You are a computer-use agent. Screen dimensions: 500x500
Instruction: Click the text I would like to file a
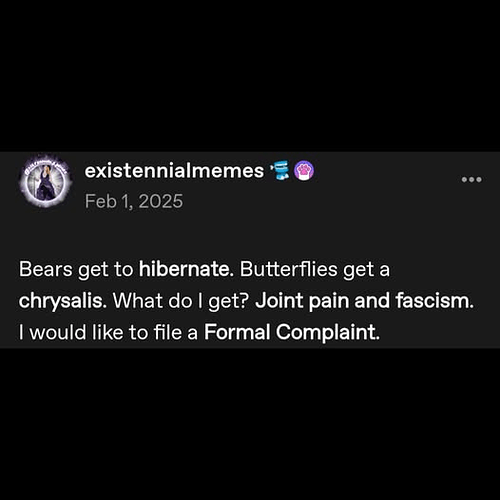pos(108,332)
